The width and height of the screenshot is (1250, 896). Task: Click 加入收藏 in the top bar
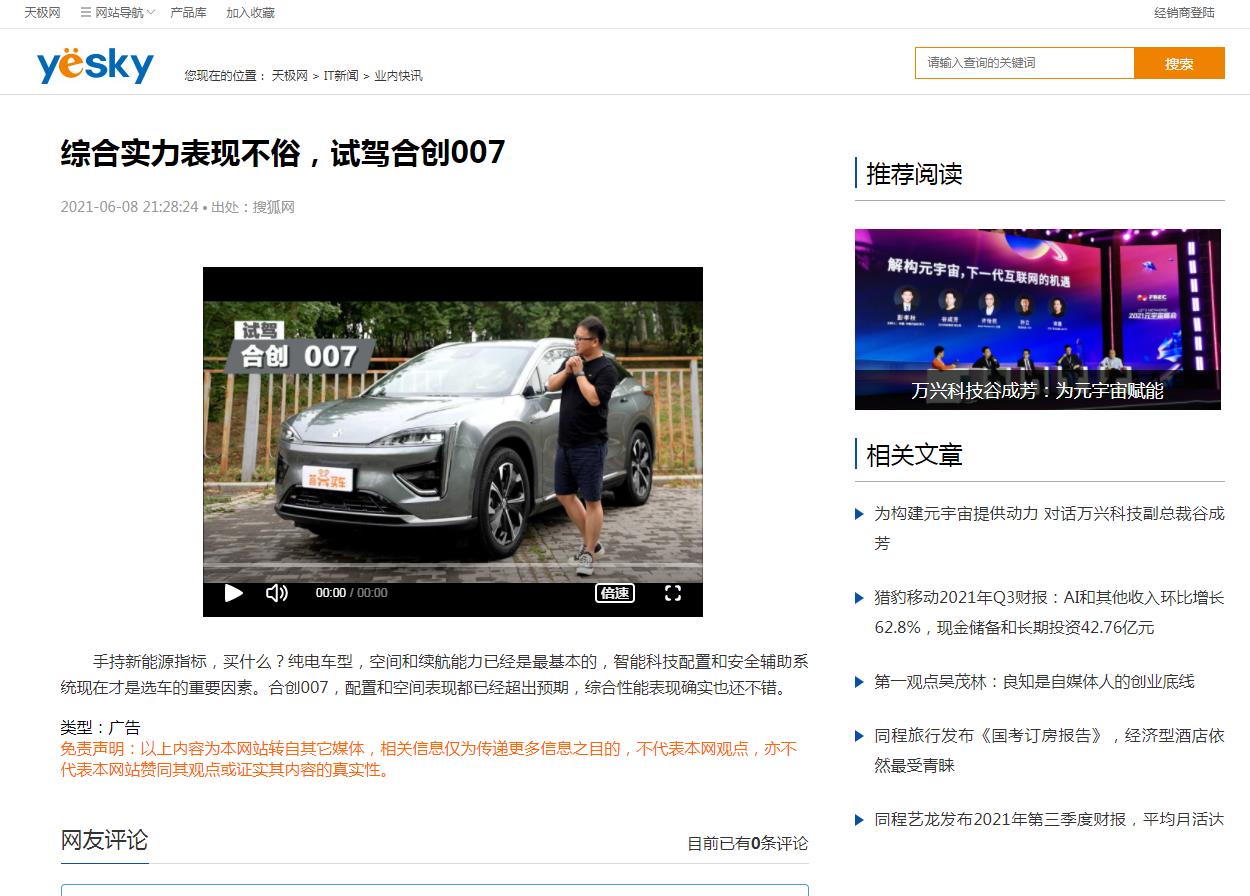pos(250,13)
